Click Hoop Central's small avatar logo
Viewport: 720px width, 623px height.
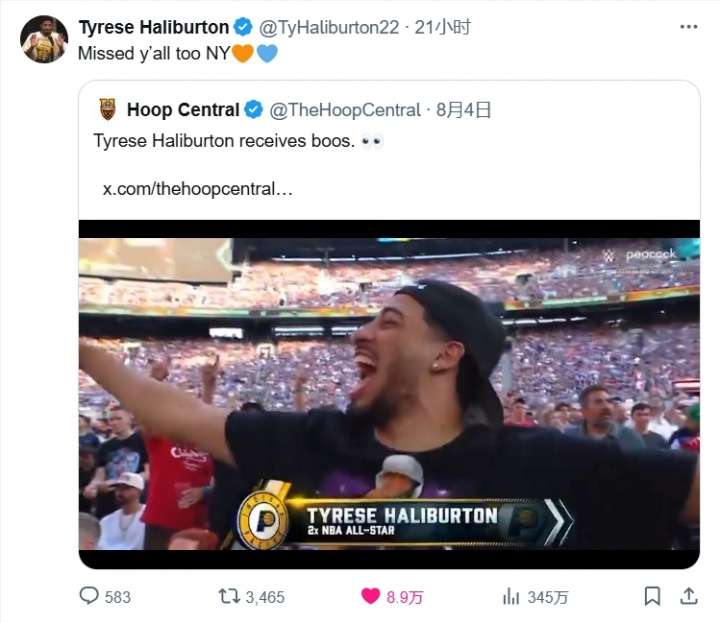[x=108, y=109]
